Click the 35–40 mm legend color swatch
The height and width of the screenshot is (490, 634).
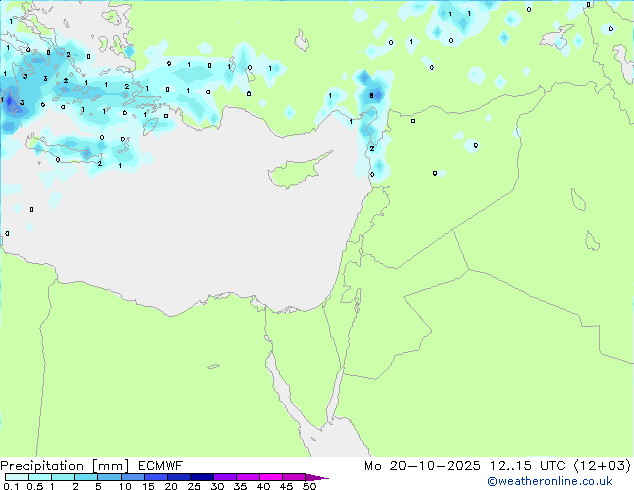248,477
